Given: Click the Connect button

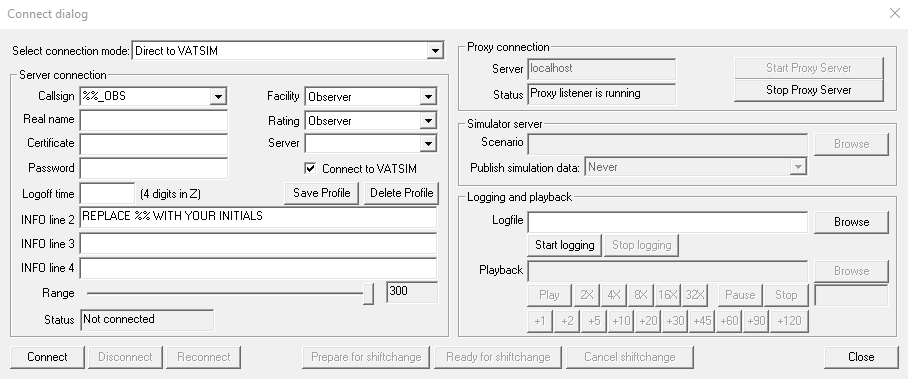Looking at the screenshot, I should pyautogui.click(x=47, y=357).
